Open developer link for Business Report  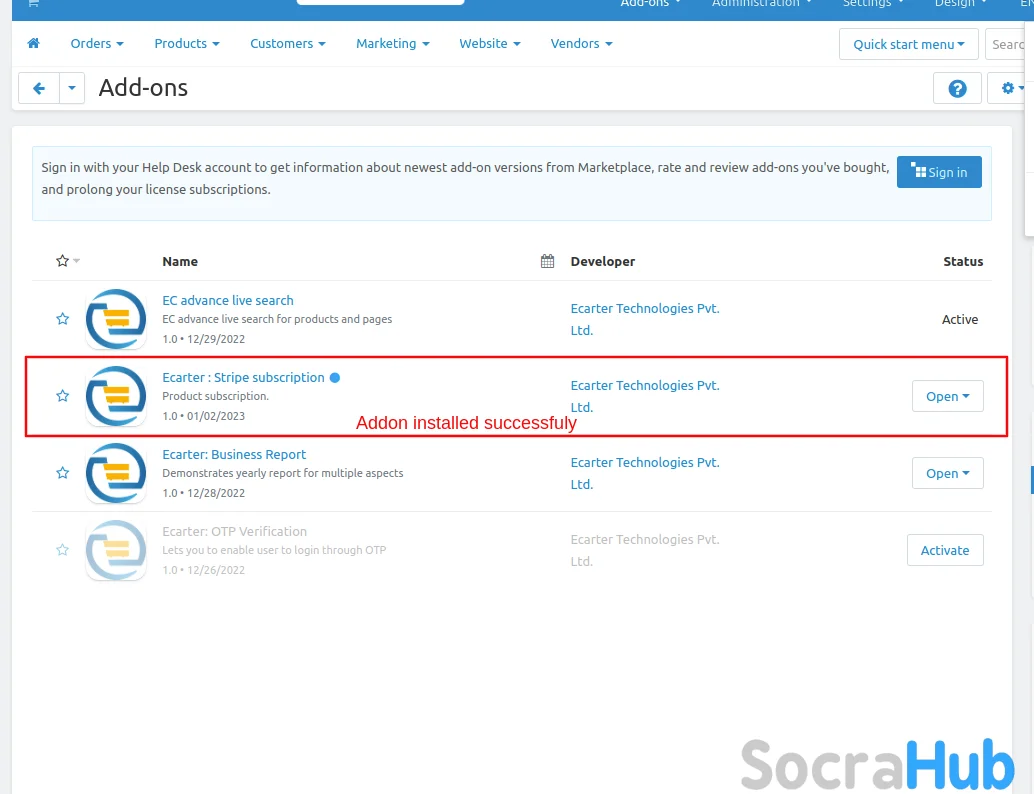pyautogui.click(x=645, y=473)
